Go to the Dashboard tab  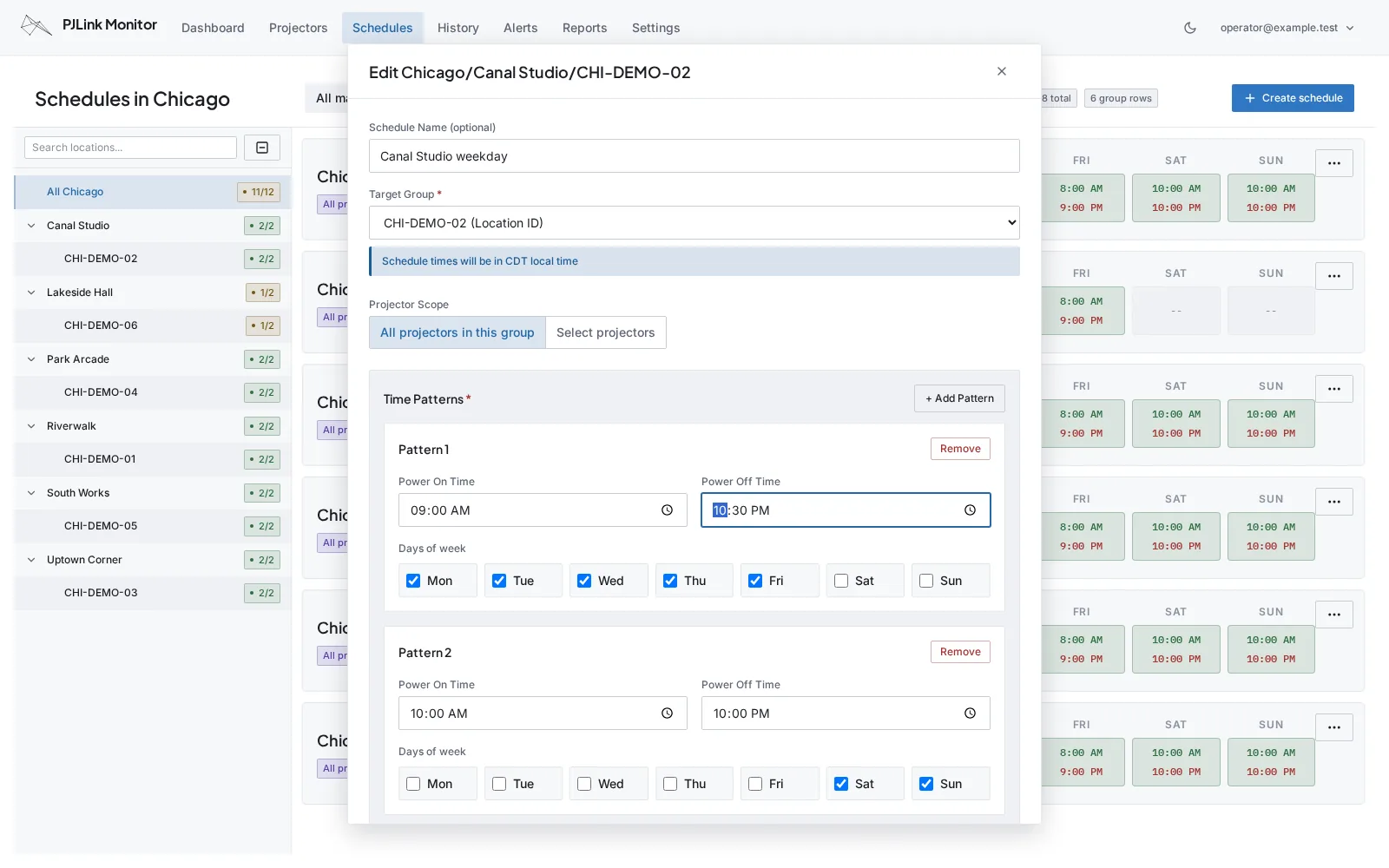click(213, 28)
